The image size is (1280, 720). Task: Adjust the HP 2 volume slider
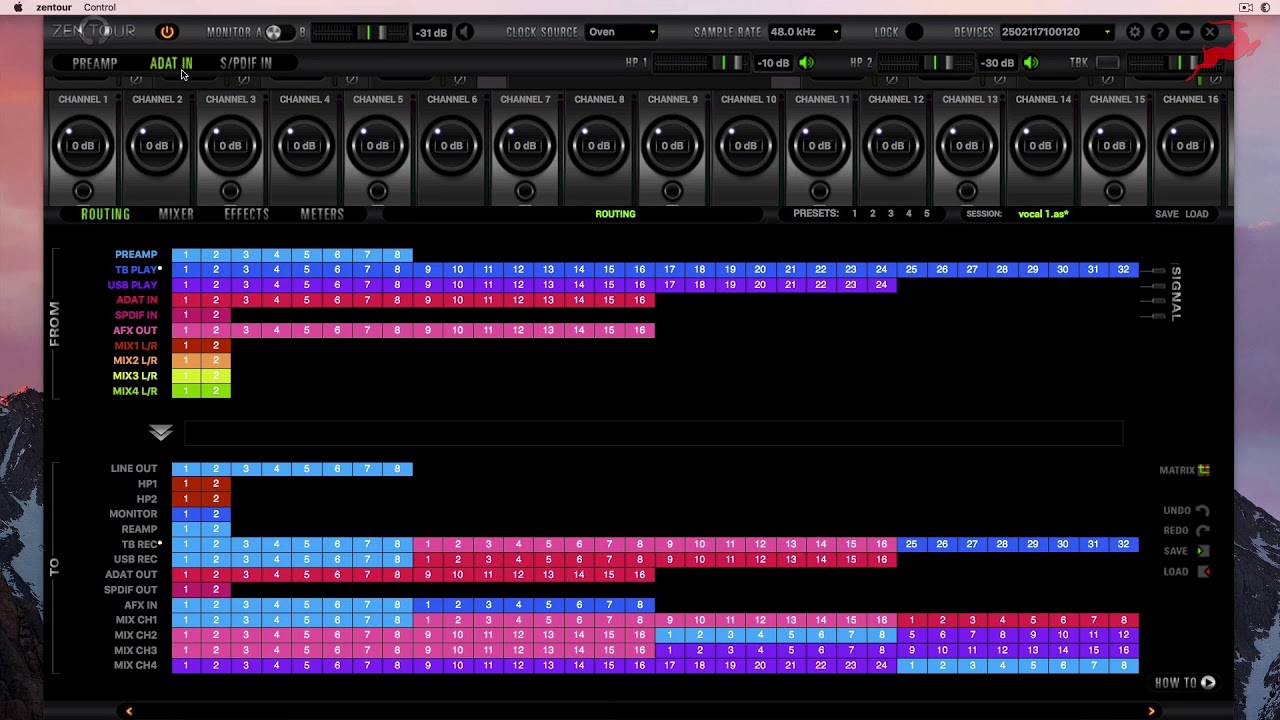925,63
